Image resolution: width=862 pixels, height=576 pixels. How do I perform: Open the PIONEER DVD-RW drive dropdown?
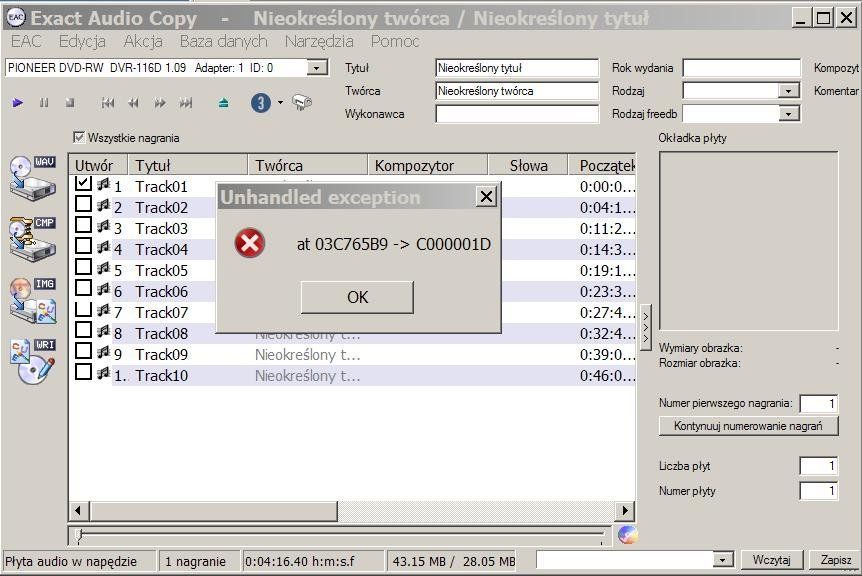317,68
